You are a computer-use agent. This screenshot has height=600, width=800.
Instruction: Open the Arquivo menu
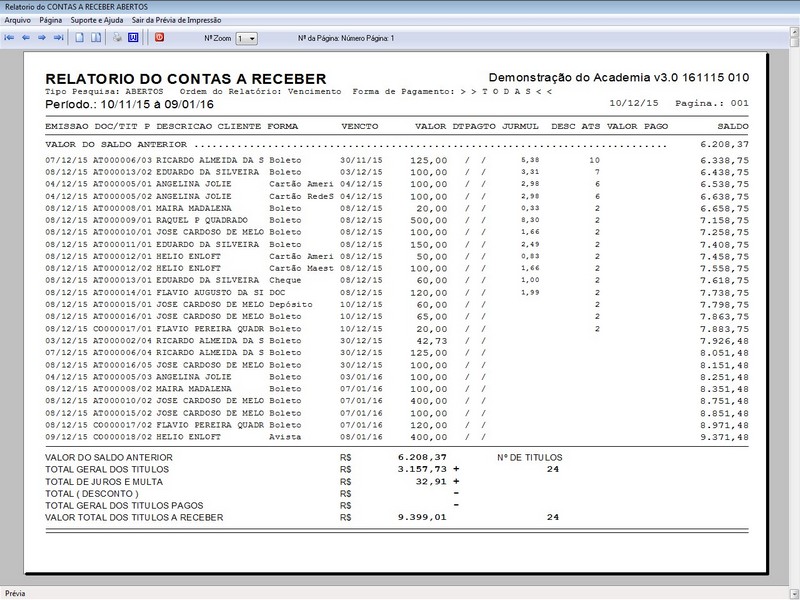17,20
